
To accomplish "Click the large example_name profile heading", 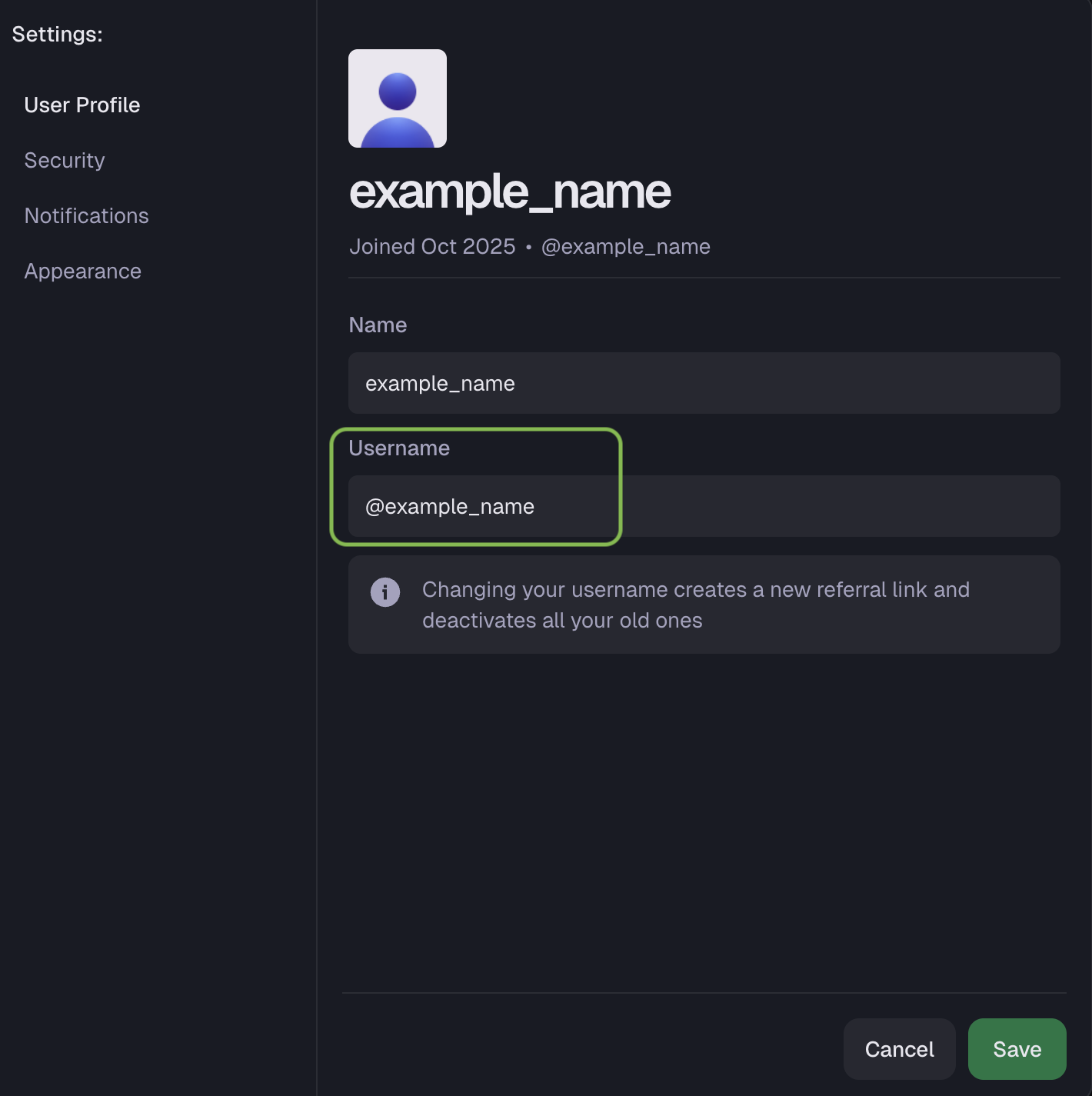I will point(510,192).
